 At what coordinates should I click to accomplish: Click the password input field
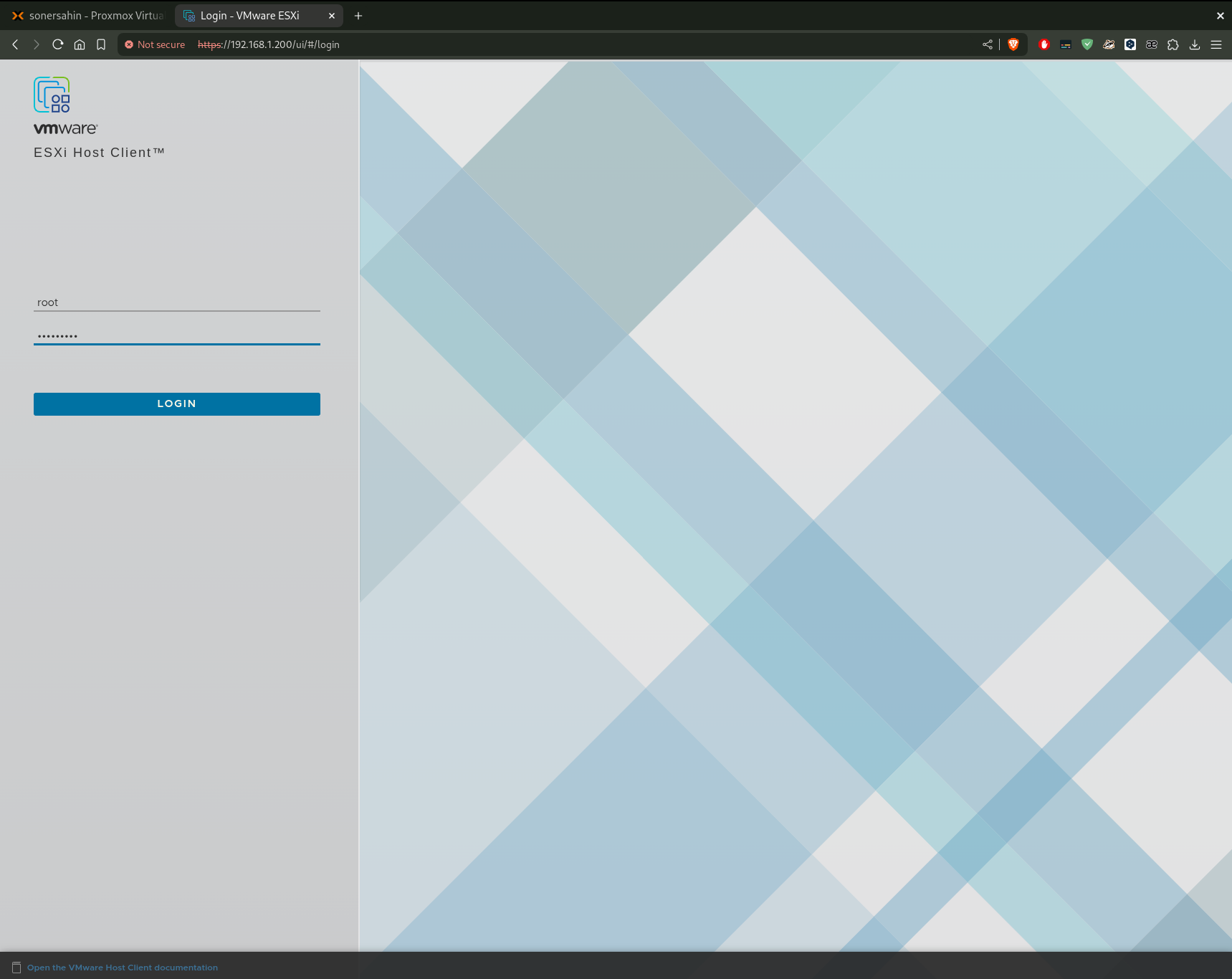point(176,335)
